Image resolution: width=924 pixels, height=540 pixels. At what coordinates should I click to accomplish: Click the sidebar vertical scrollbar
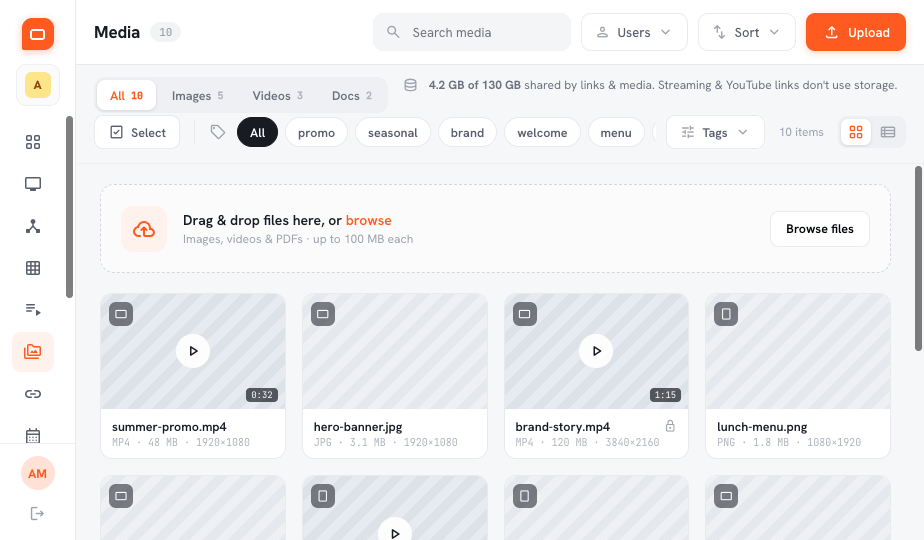click(x=70, y=206)
